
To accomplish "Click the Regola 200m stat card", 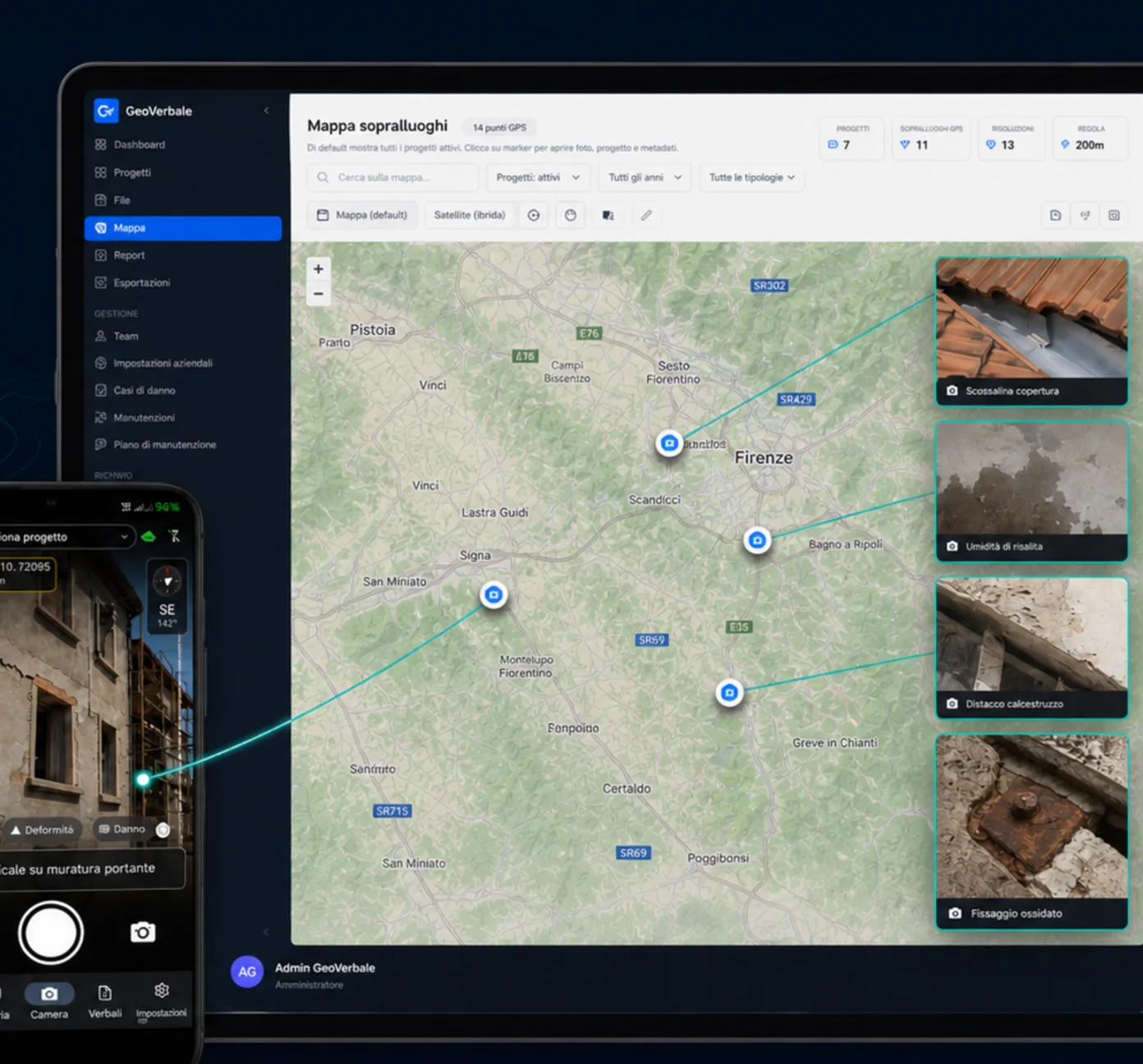I will point(1090,138).
